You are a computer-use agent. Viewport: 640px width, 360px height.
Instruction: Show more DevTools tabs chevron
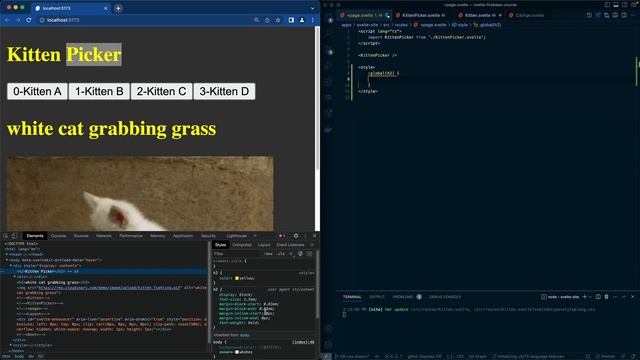[x=255, y=236]
